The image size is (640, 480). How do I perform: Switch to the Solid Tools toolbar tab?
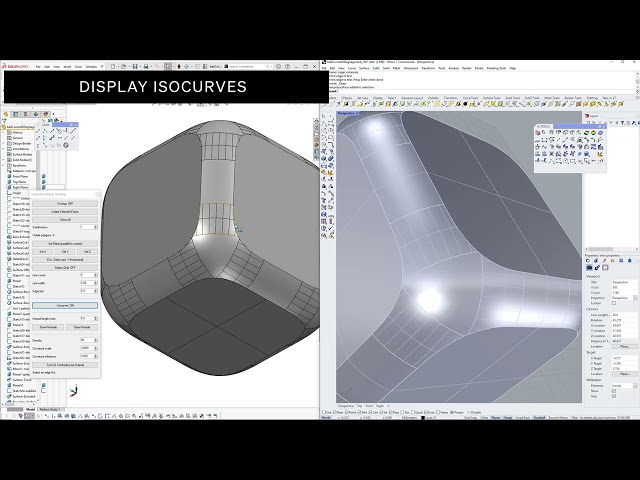pos(513,98)
